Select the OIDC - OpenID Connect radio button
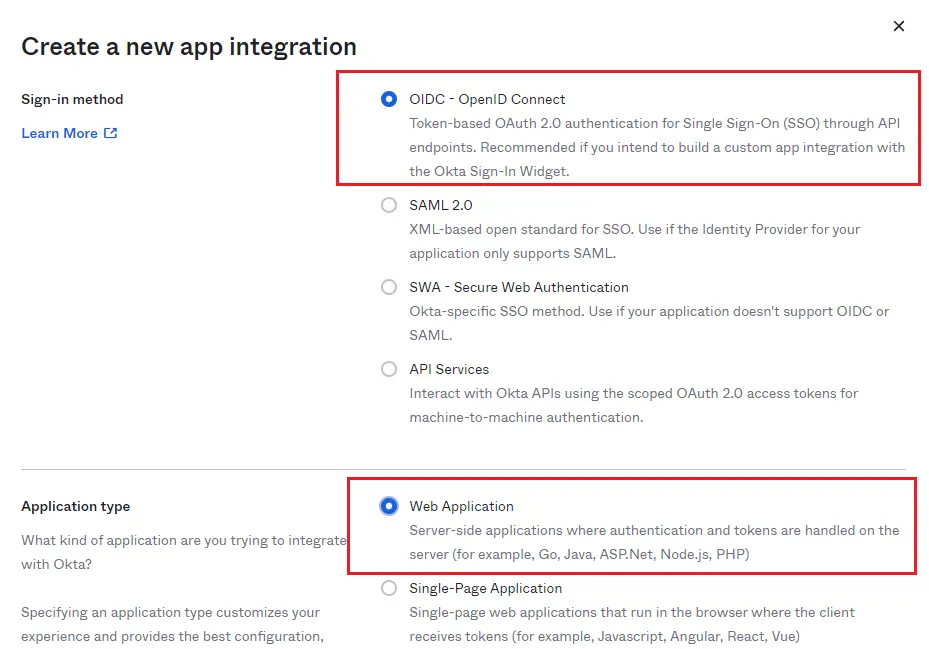 (x=389, y=99)
